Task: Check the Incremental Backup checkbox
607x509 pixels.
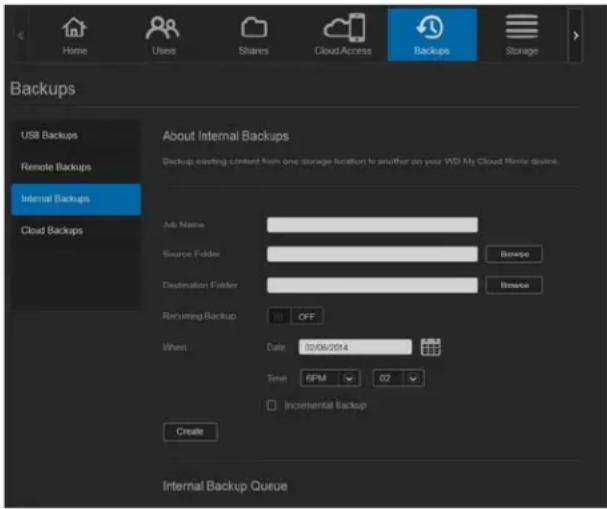Action: point(272,405)
